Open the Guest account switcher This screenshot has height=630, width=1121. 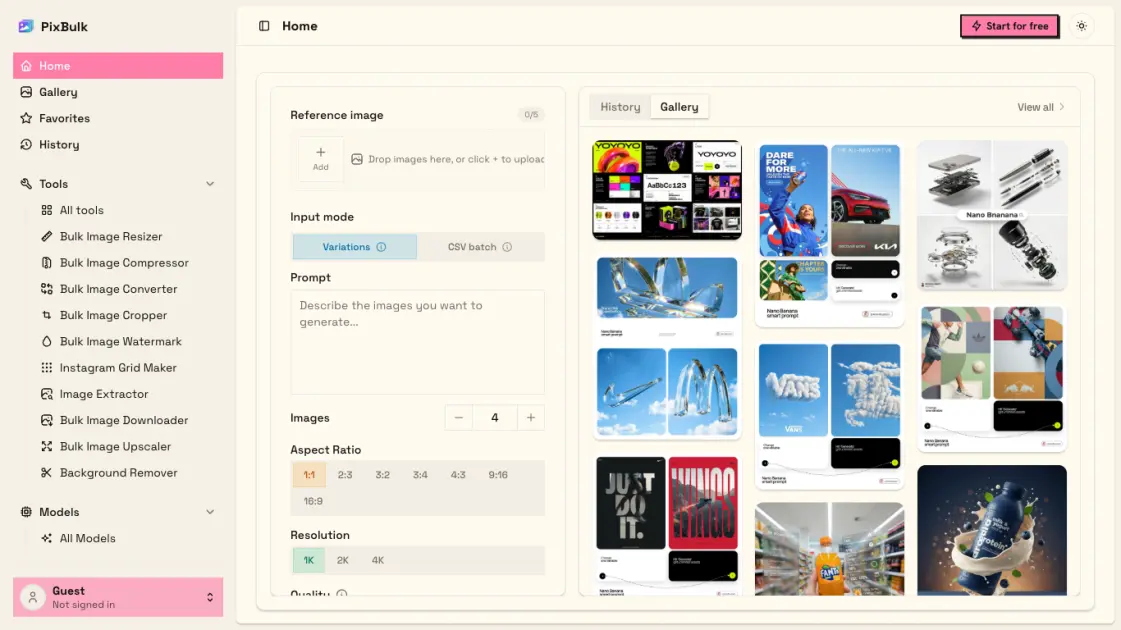coord(118,597)
